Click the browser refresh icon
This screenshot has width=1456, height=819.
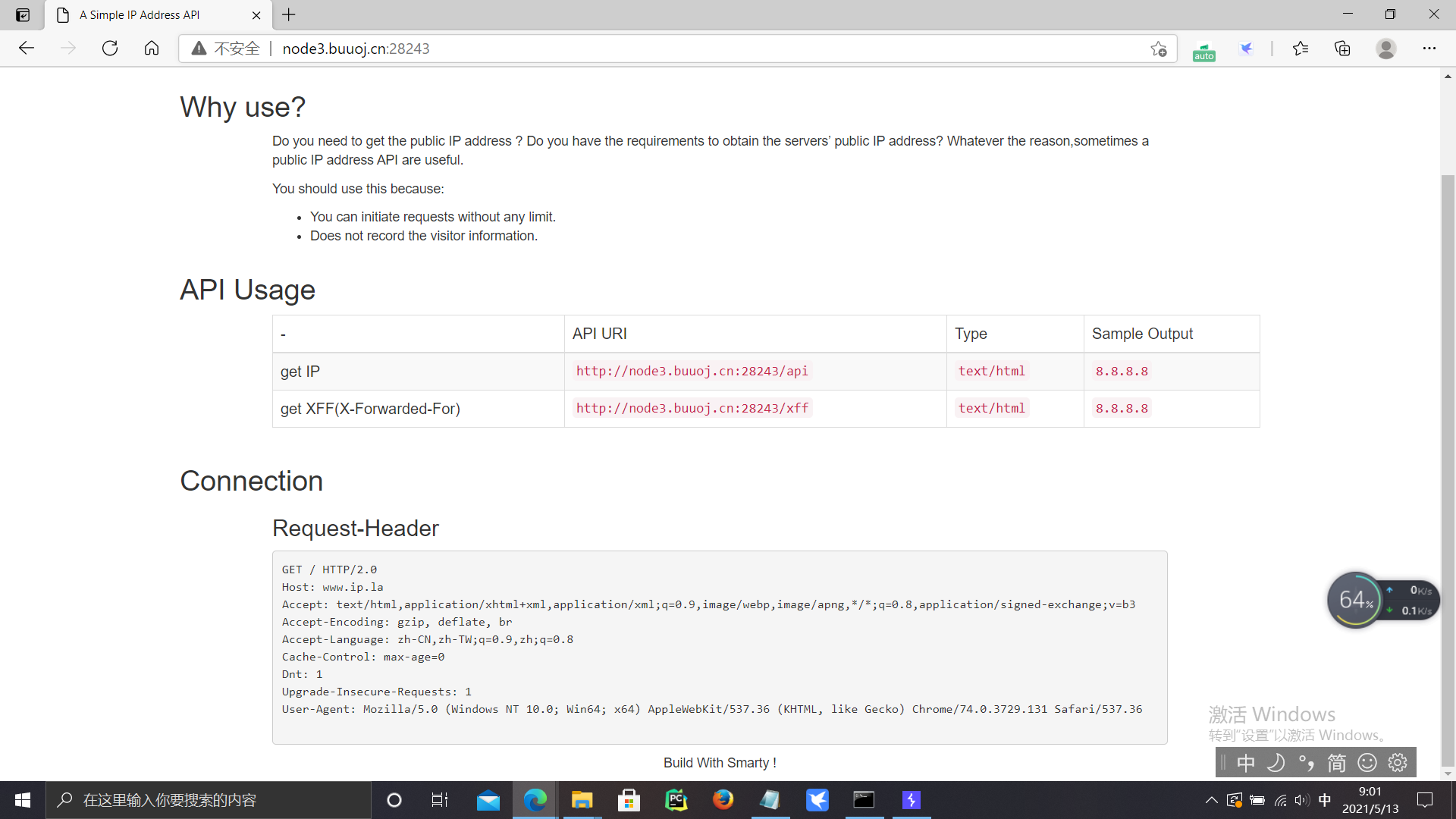point(110,49)
